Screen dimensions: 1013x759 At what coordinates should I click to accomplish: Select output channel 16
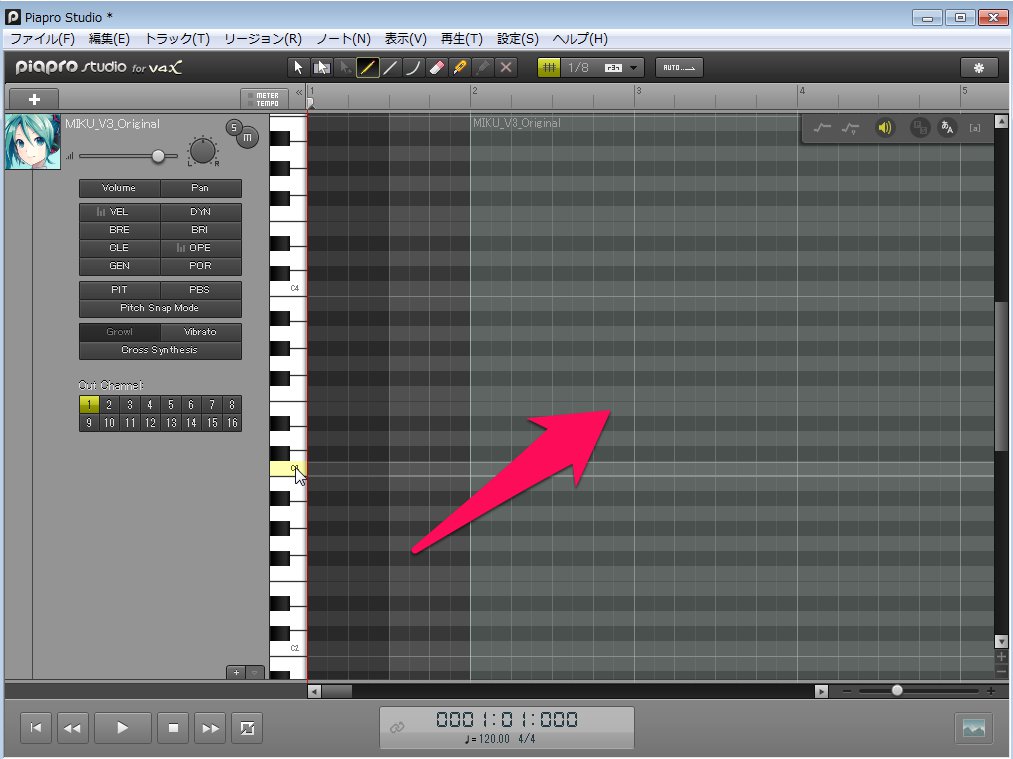(232, 423)
